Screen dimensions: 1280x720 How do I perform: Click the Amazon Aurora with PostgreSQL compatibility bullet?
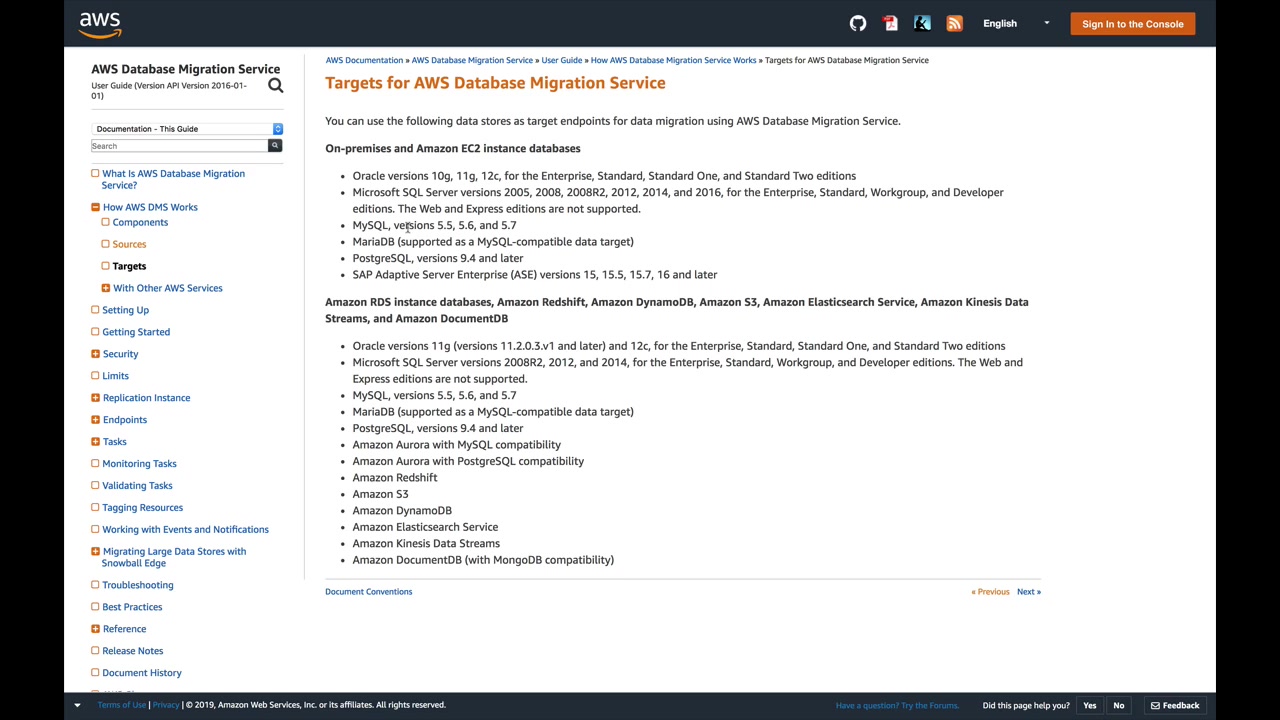[x=468, y=461]
